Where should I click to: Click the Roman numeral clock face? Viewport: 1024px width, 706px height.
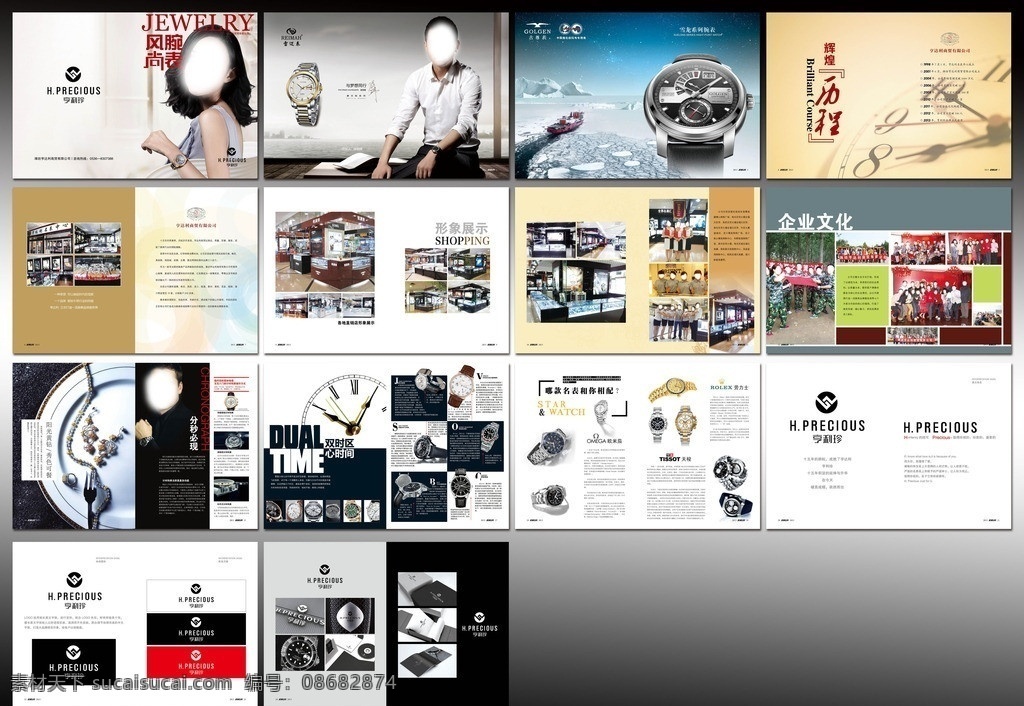(x=344, y=404)
